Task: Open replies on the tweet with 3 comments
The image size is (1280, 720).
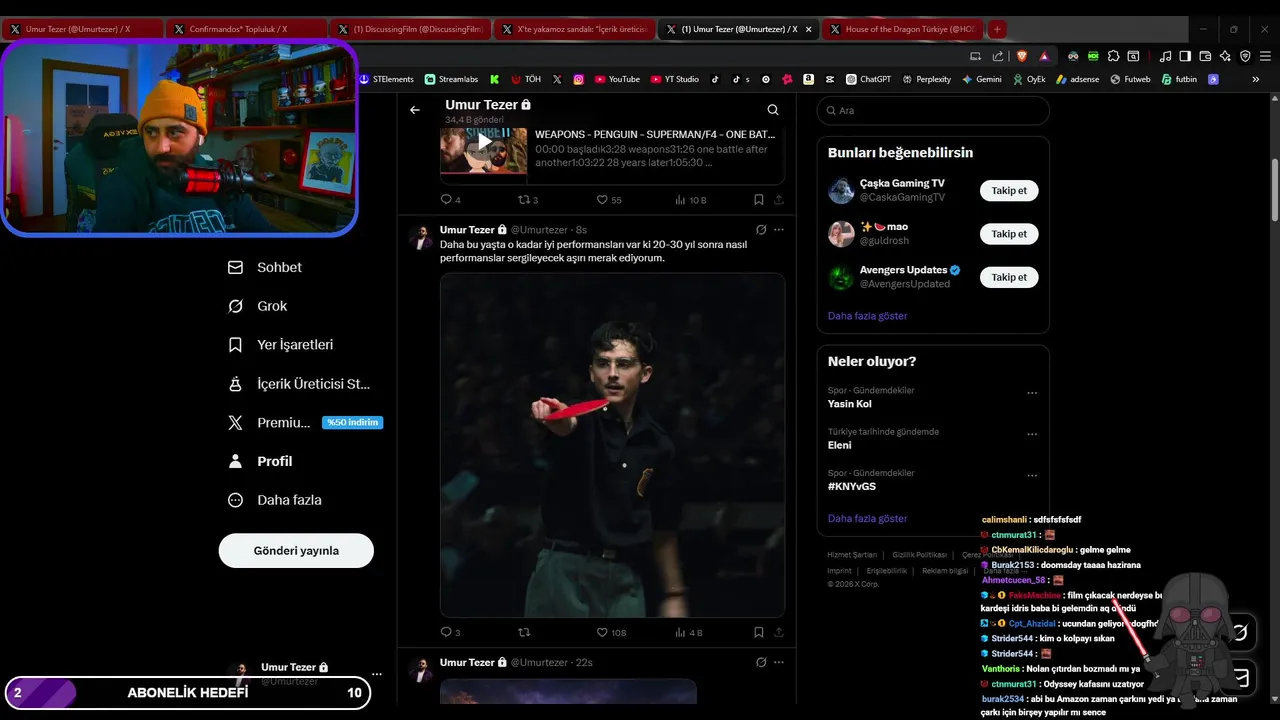Action: 450,632
